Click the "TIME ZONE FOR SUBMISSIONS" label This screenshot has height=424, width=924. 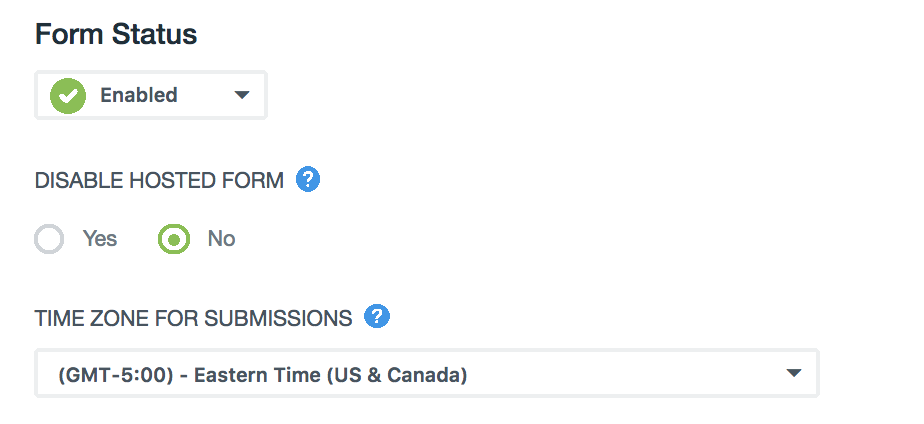pos(194,319)
